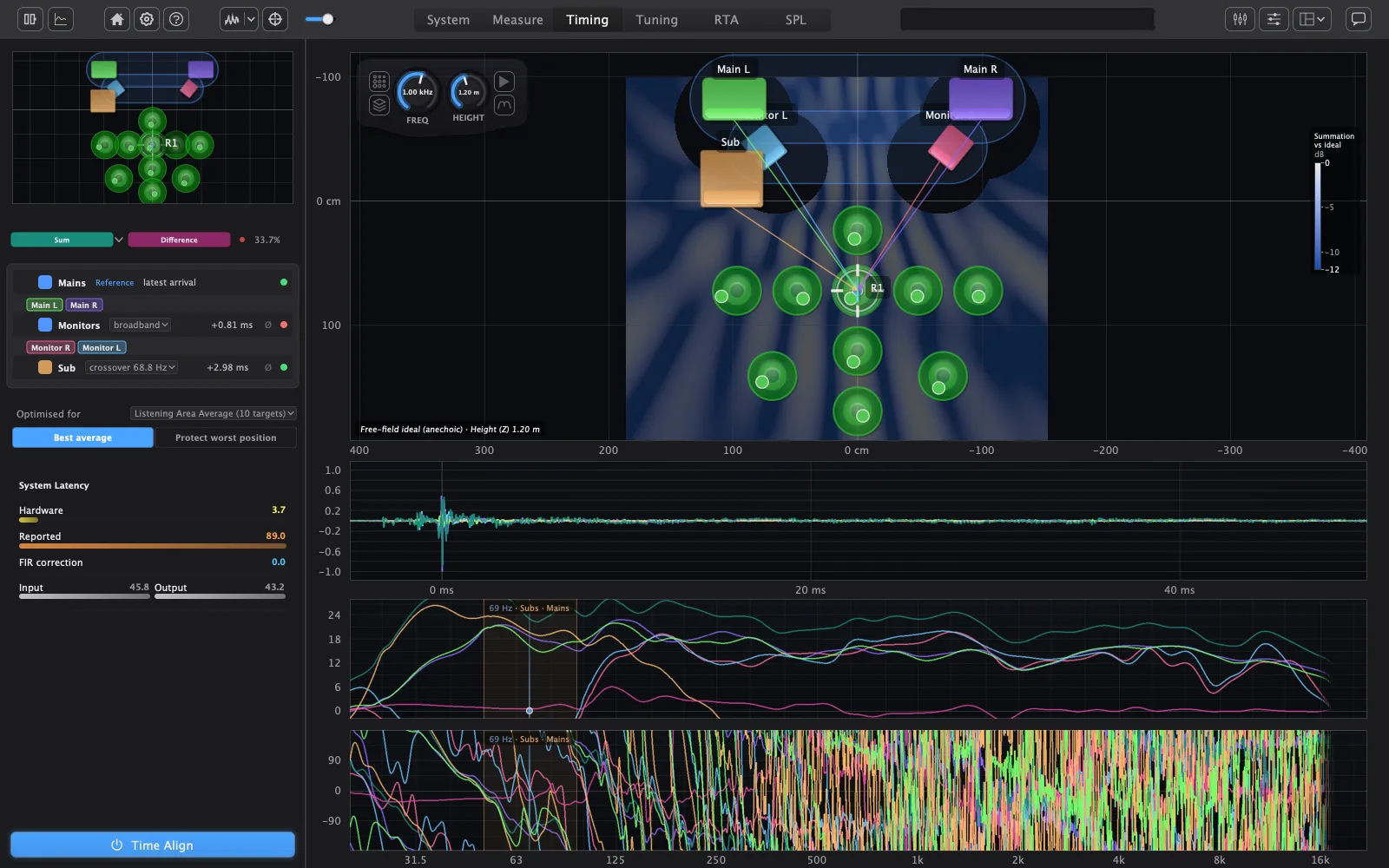Go to the home screen icon
Screen dimensions: 1389x868
[117, 19]
